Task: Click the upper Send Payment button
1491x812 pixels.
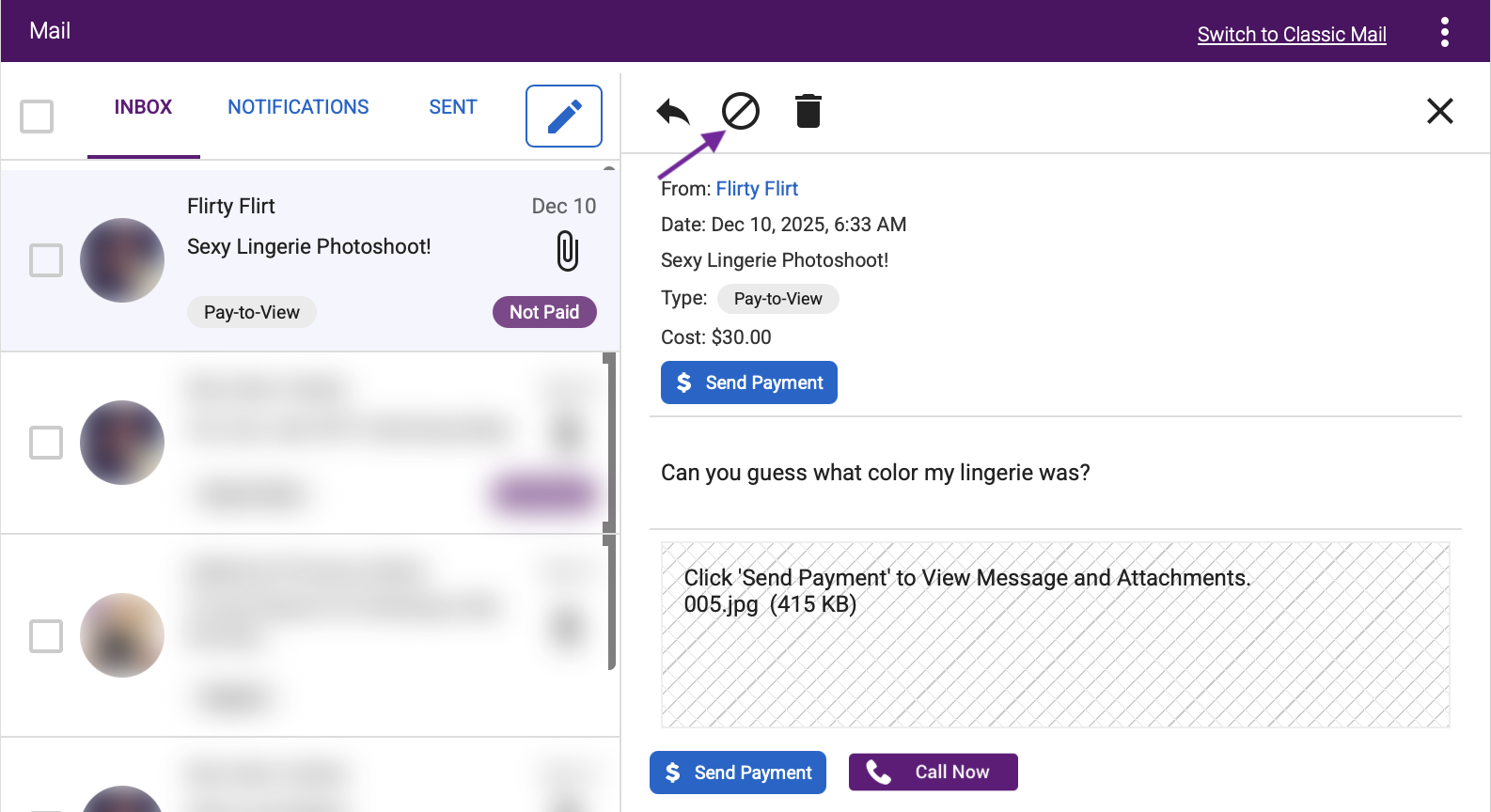Action: pos(749,383)
